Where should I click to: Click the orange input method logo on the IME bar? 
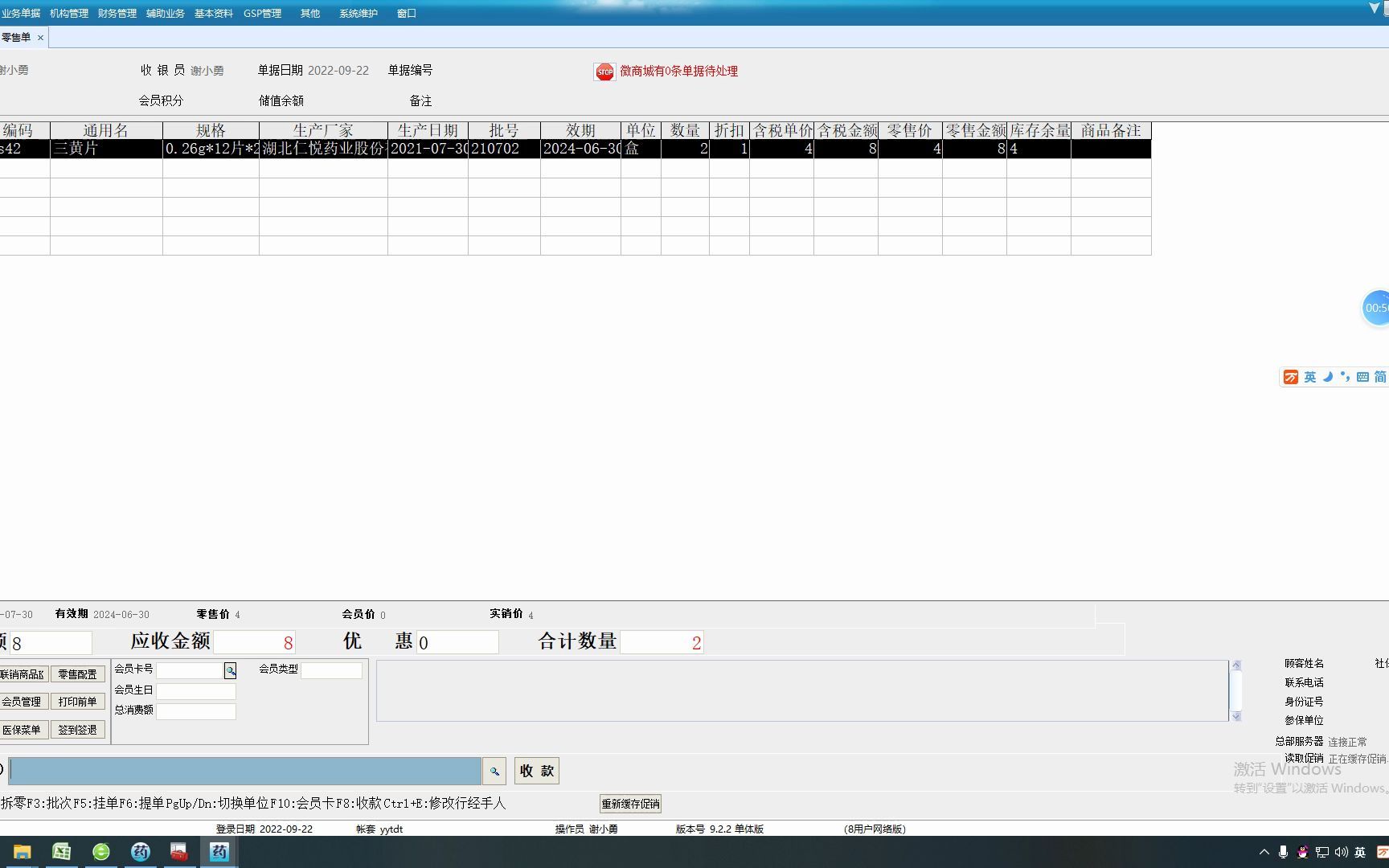1290,377
